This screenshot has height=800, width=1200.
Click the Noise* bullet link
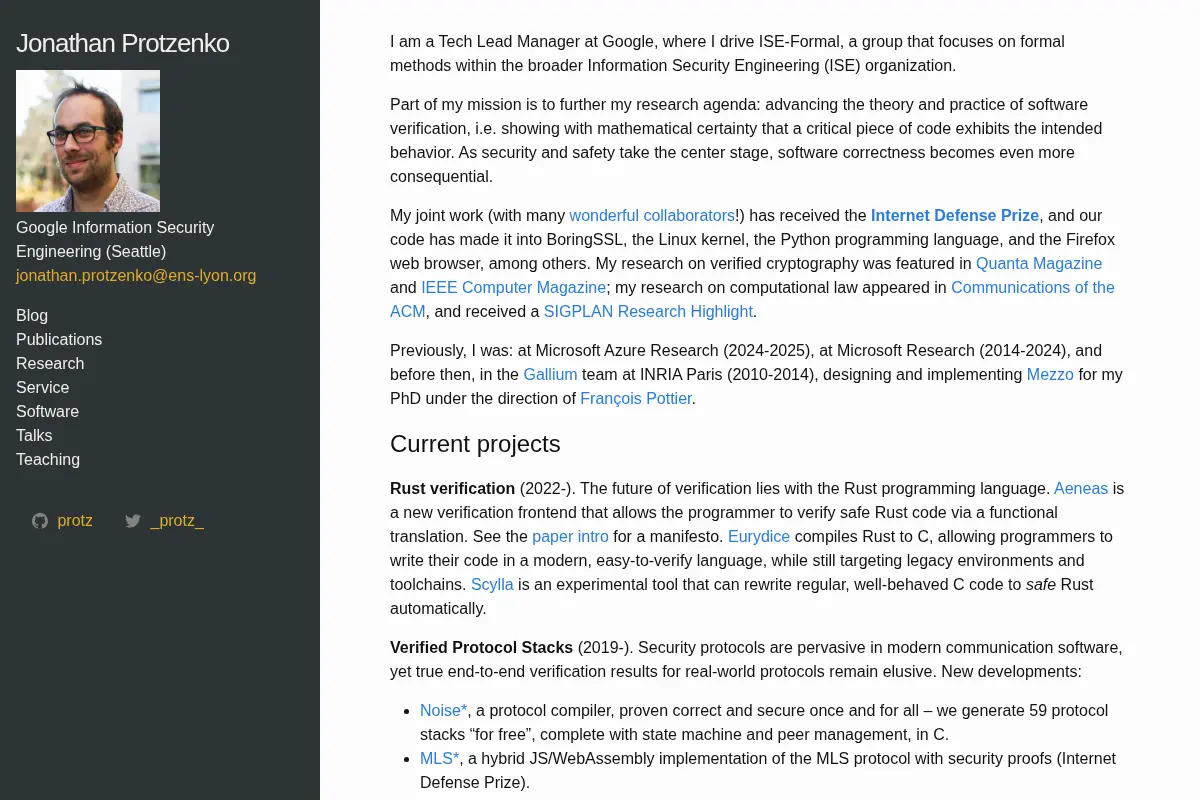444,710
